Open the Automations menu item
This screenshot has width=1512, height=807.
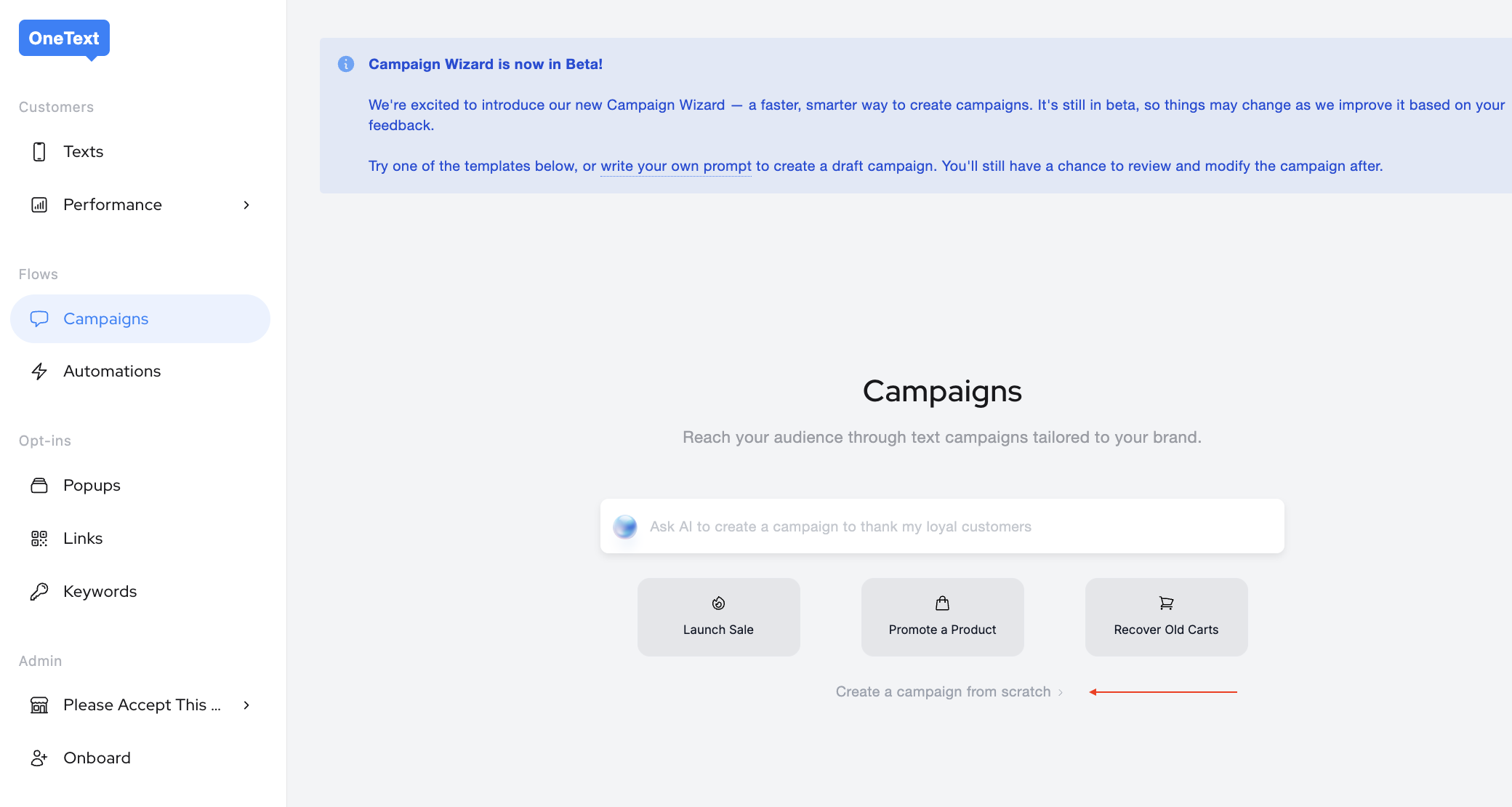(112, 372)
